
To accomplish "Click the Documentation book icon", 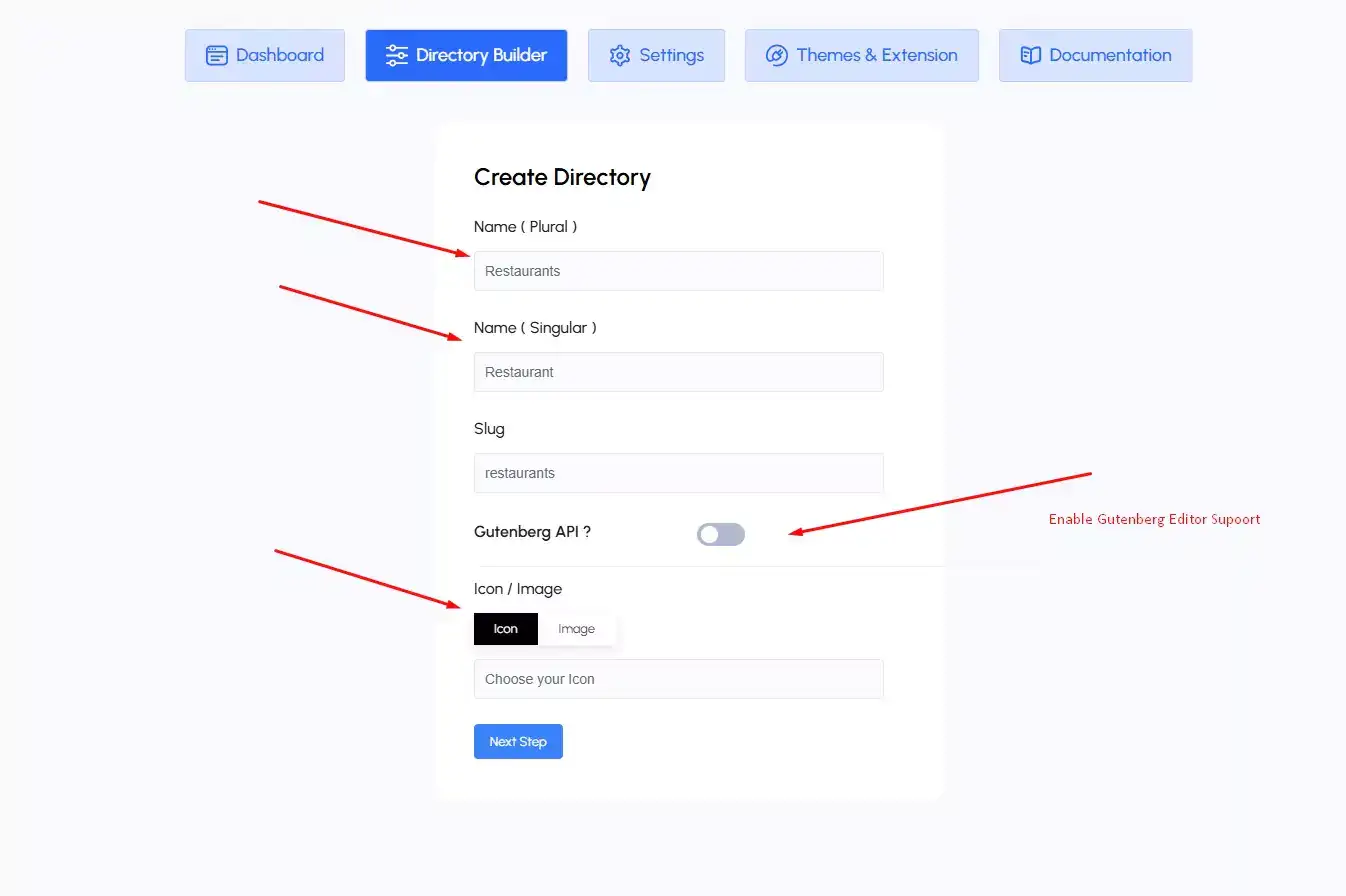I will (1031, 55).
